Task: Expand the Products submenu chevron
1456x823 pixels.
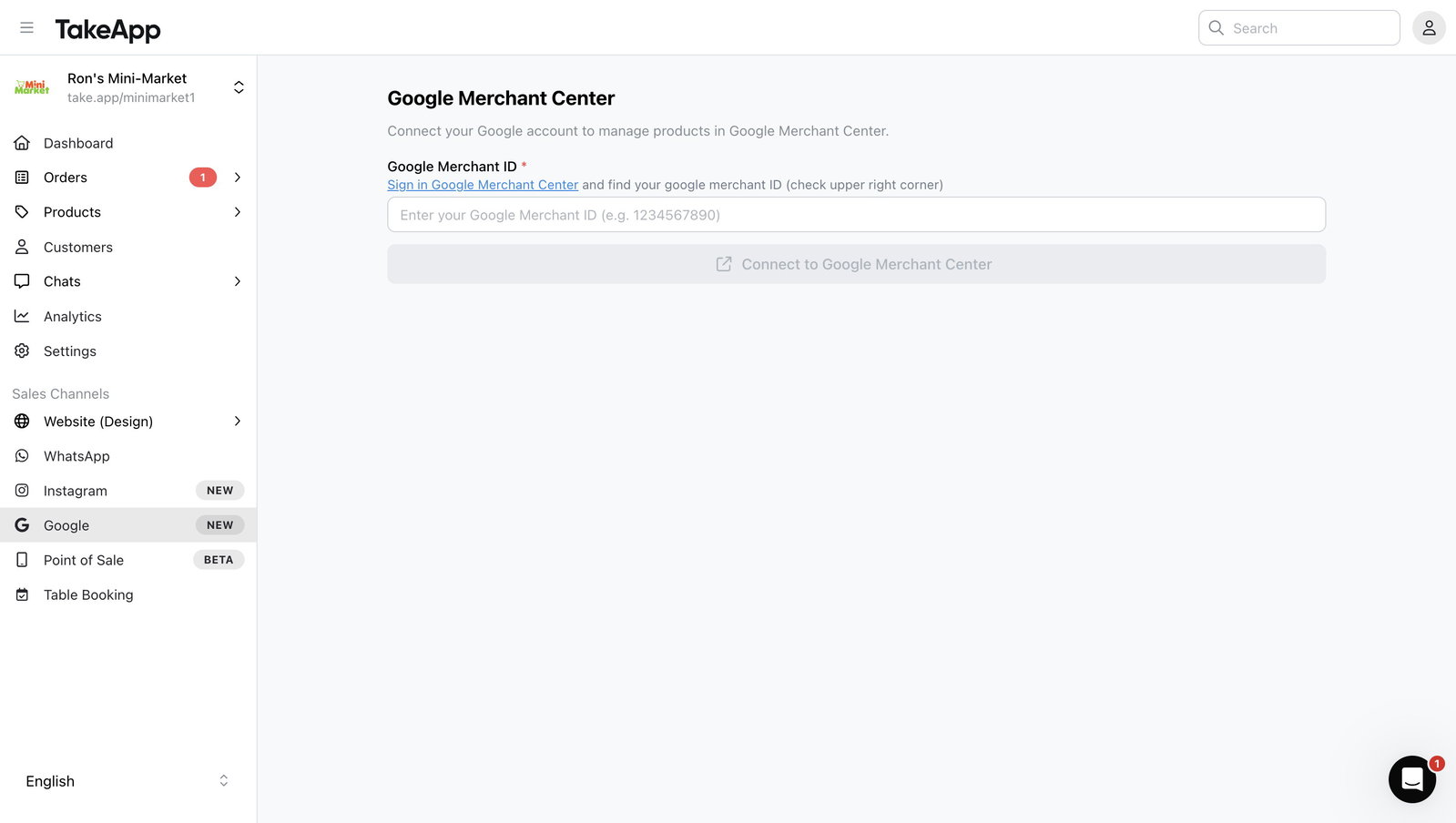Action: (238, 212)
